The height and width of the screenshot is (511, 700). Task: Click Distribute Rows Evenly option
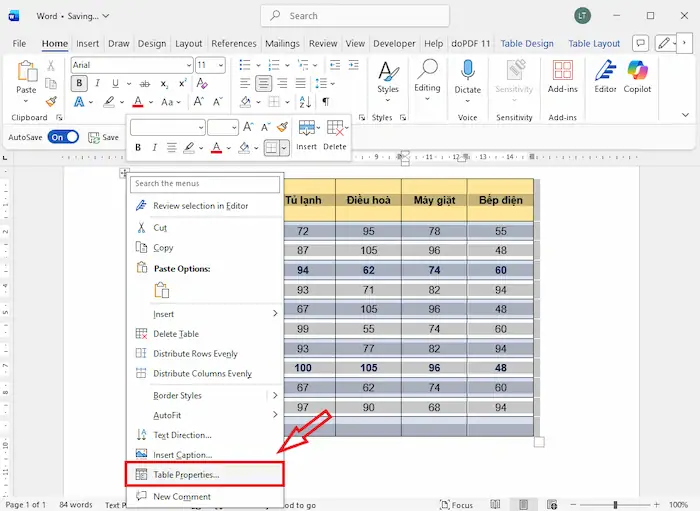[x=195, y=354]
